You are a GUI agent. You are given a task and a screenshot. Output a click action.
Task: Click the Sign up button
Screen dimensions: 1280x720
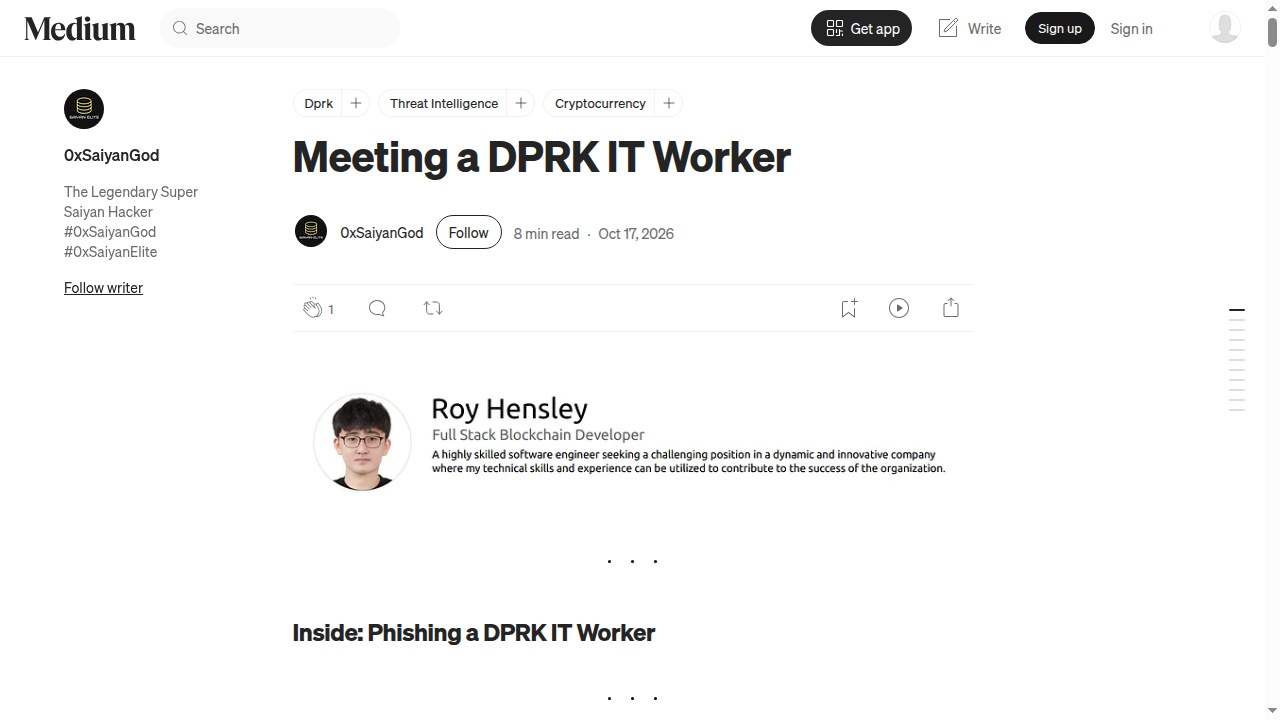1060,28
